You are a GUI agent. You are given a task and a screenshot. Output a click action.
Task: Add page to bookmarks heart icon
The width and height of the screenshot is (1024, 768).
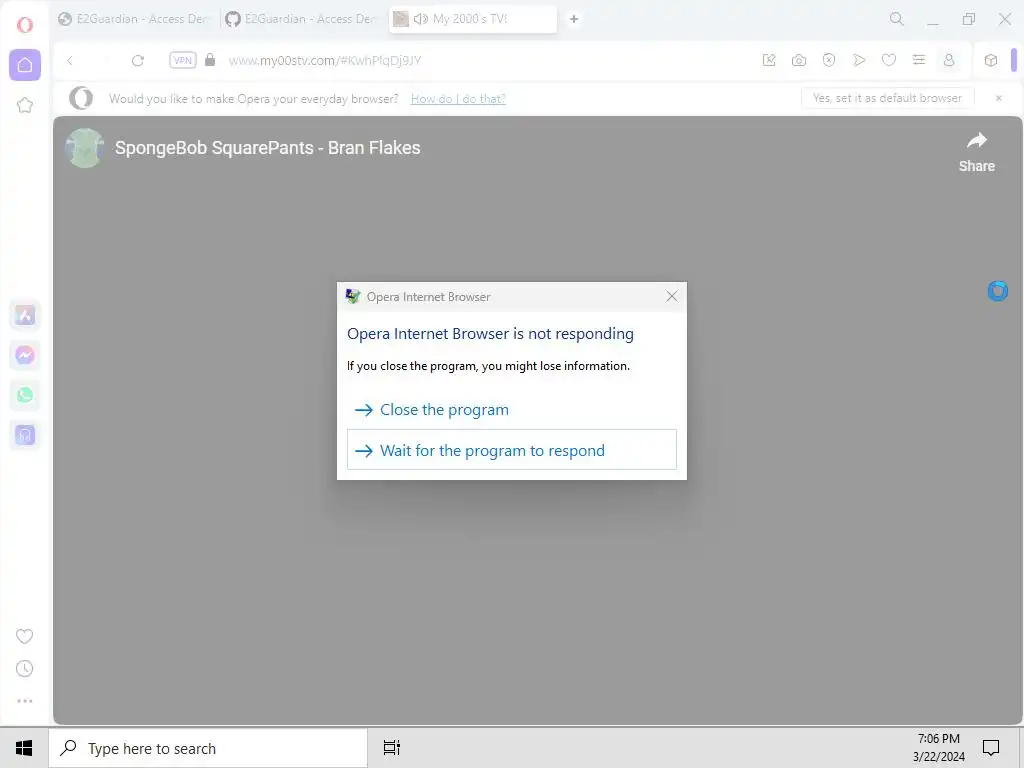[889, 60]
